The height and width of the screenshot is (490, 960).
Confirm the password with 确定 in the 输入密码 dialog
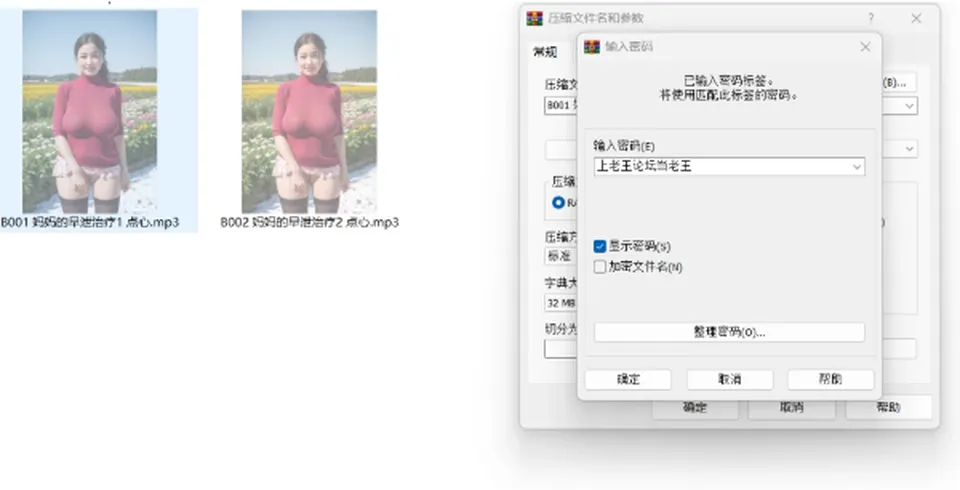point(628,379)
